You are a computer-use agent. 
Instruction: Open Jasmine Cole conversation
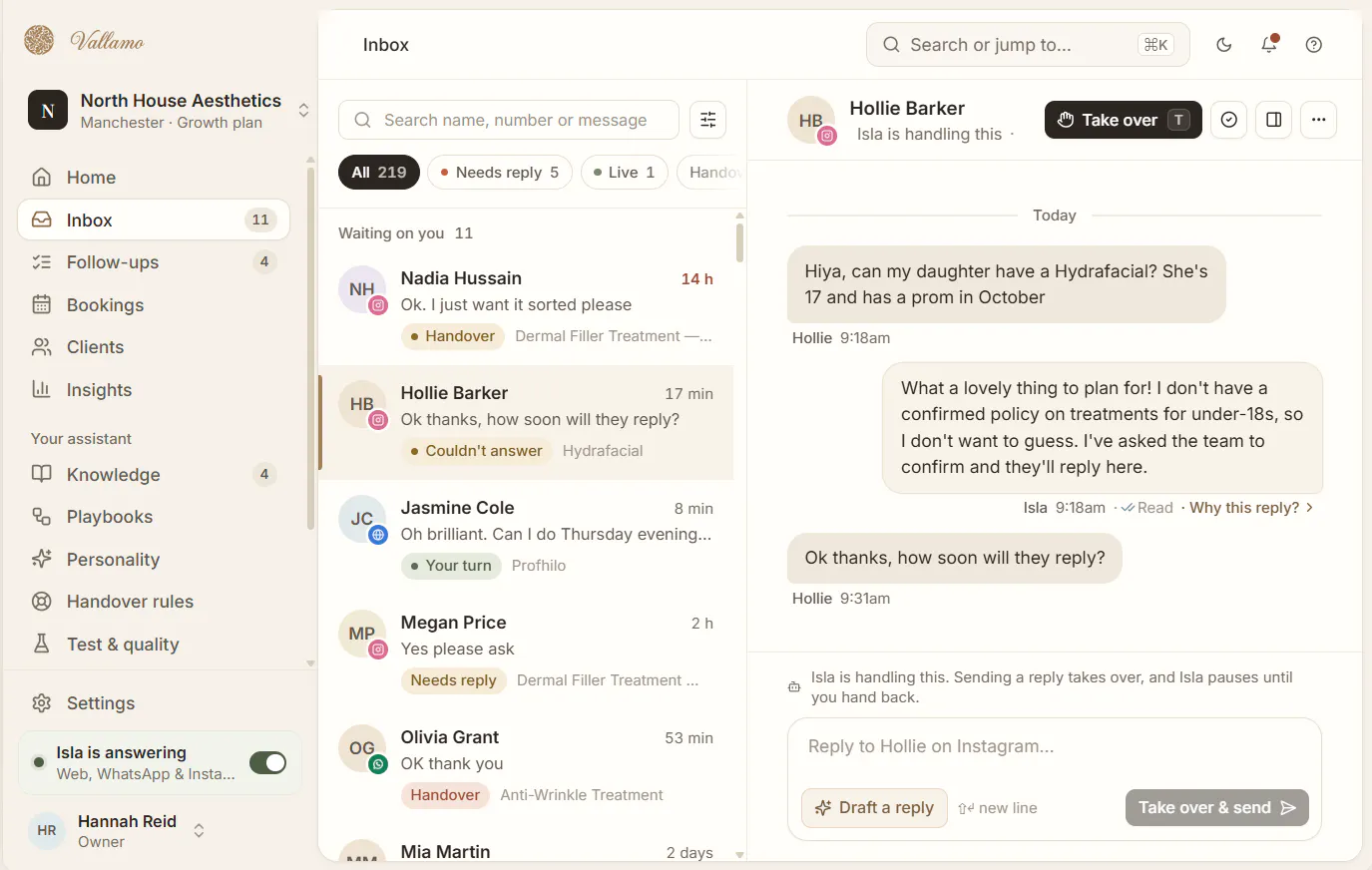pos(526,537)
